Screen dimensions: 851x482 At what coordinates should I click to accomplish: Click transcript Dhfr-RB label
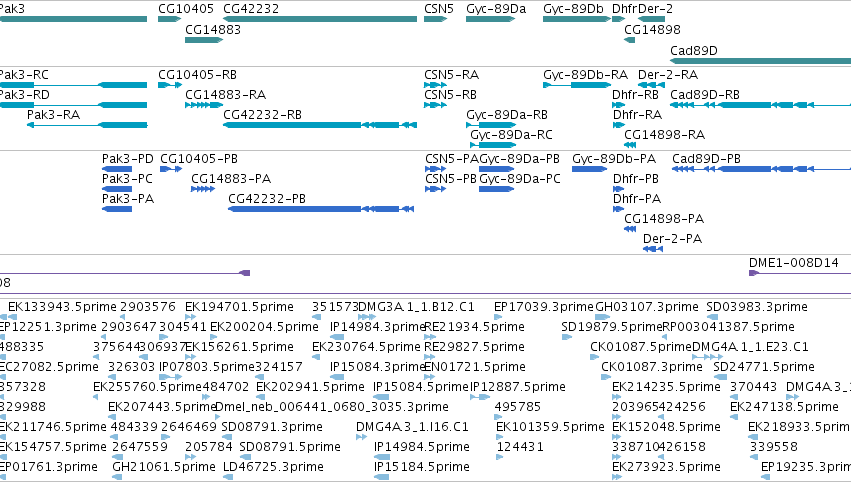point(635,94)
